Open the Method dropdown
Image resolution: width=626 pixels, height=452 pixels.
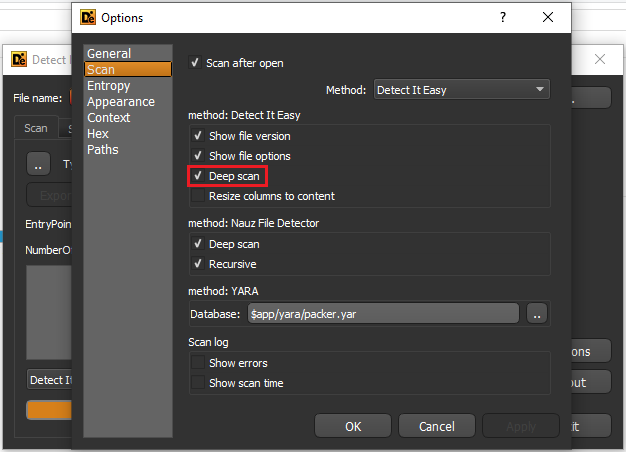tap(462, 90)
